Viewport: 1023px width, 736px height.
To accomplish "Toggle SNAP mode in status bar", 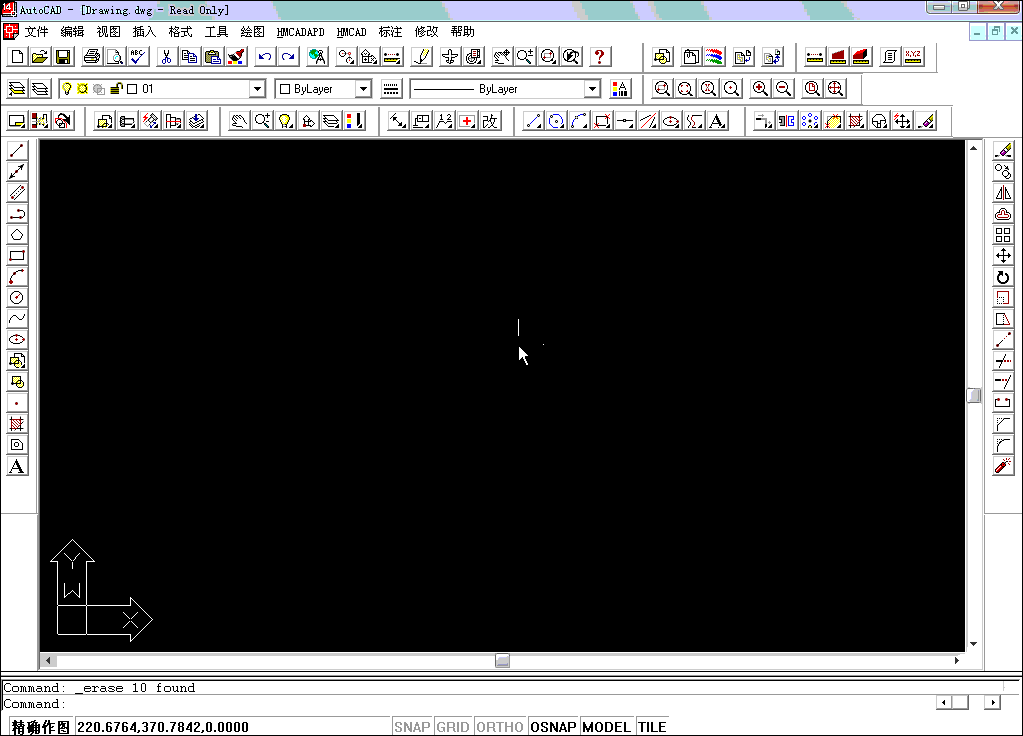I will (x=412, y=727).
